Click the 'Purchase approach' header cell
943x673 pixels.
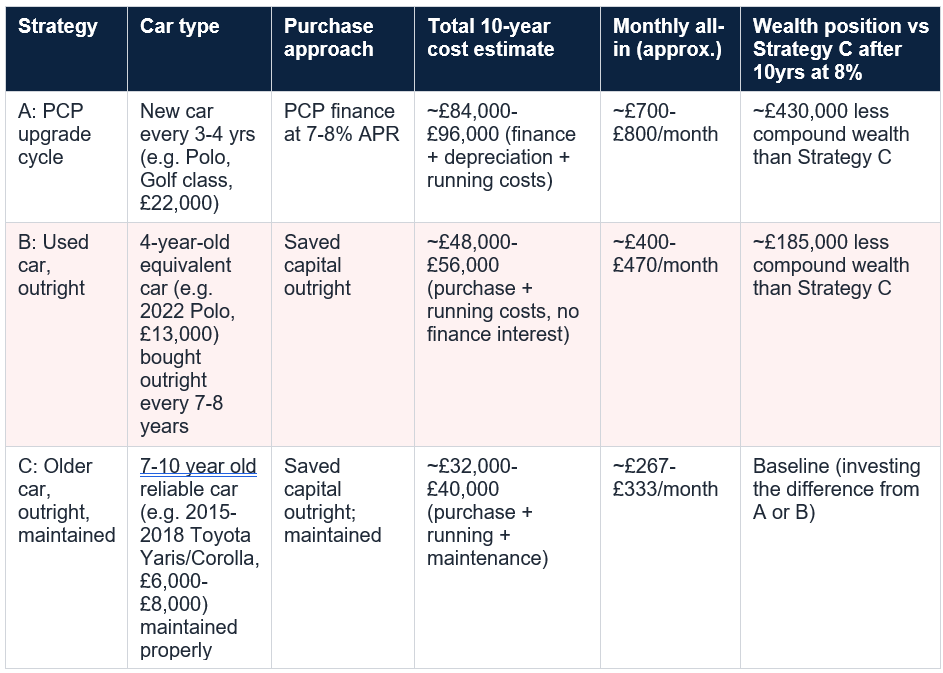pyautogui.click(x=343, y=49)
